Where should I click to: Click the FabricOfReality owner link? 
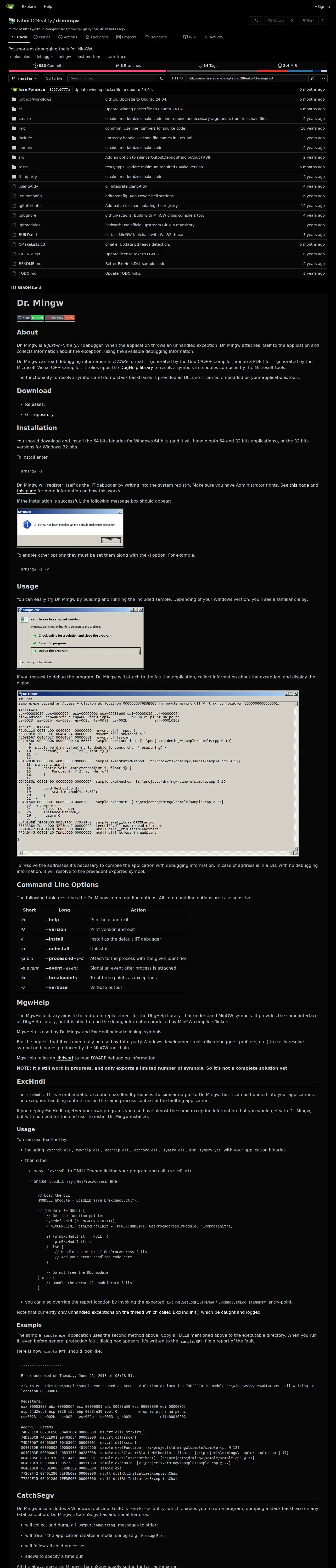tap(34, 21)
